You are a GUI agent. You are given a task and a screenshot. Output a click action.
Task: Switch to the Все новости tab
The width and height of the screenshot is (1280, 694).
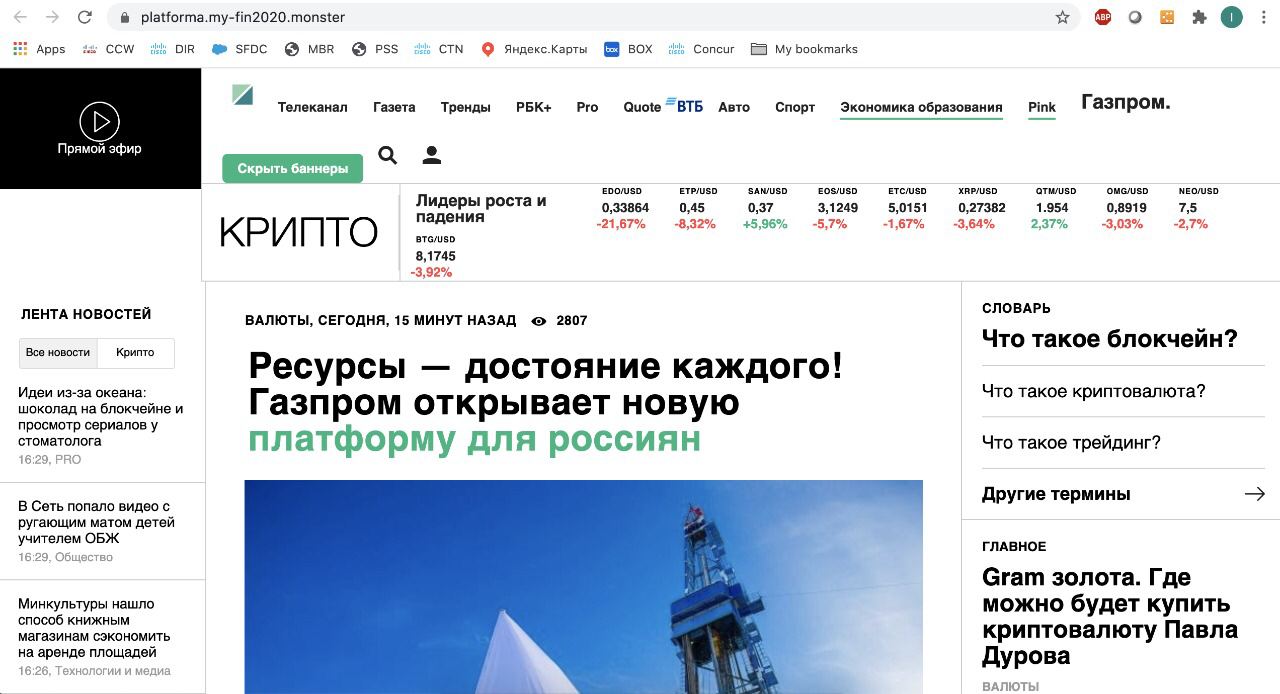[x=58, y=352]
